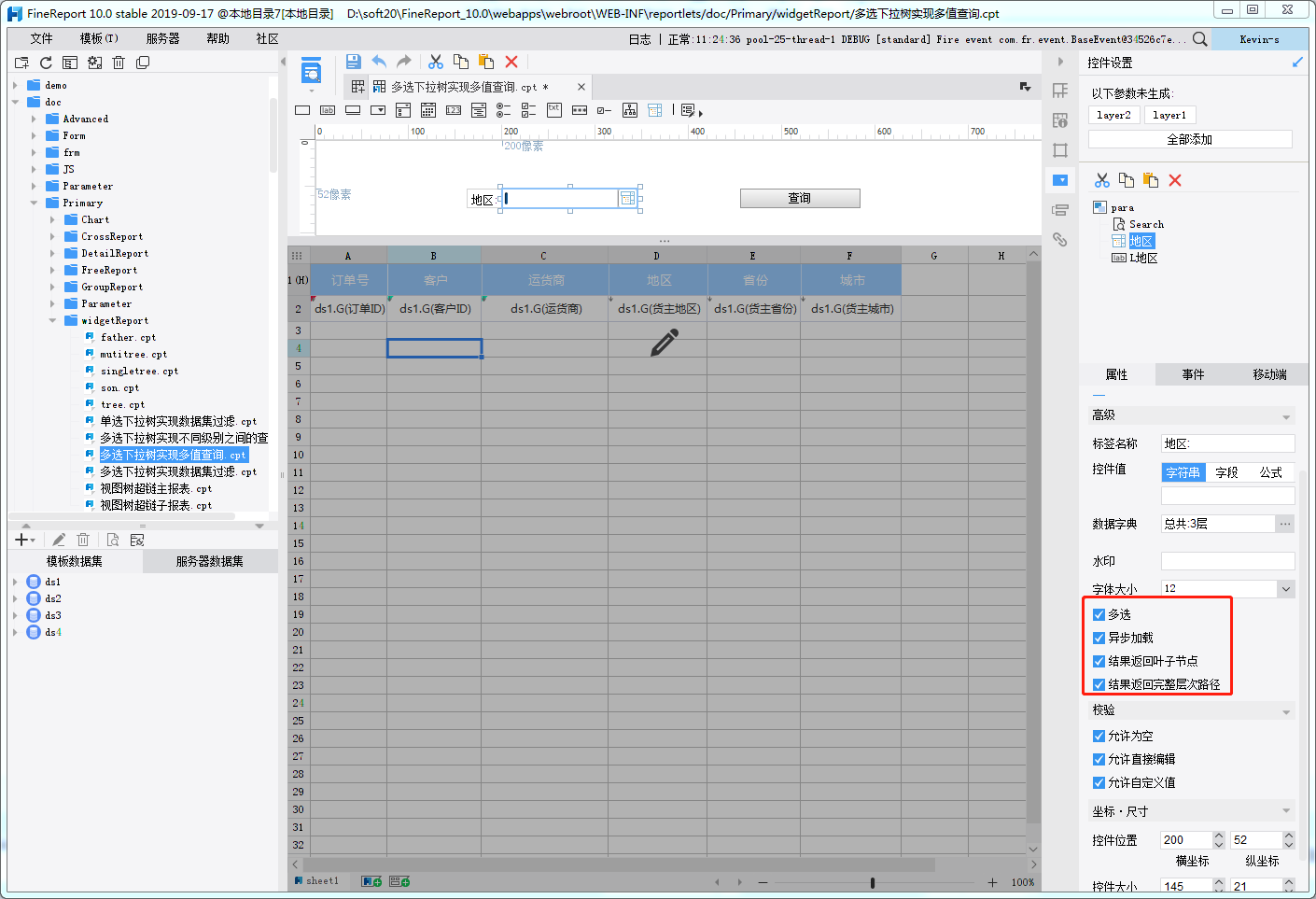Click the report preview icon
Image resolution: width=1316 pixels, height=899 pixels.
coord(312,70)
